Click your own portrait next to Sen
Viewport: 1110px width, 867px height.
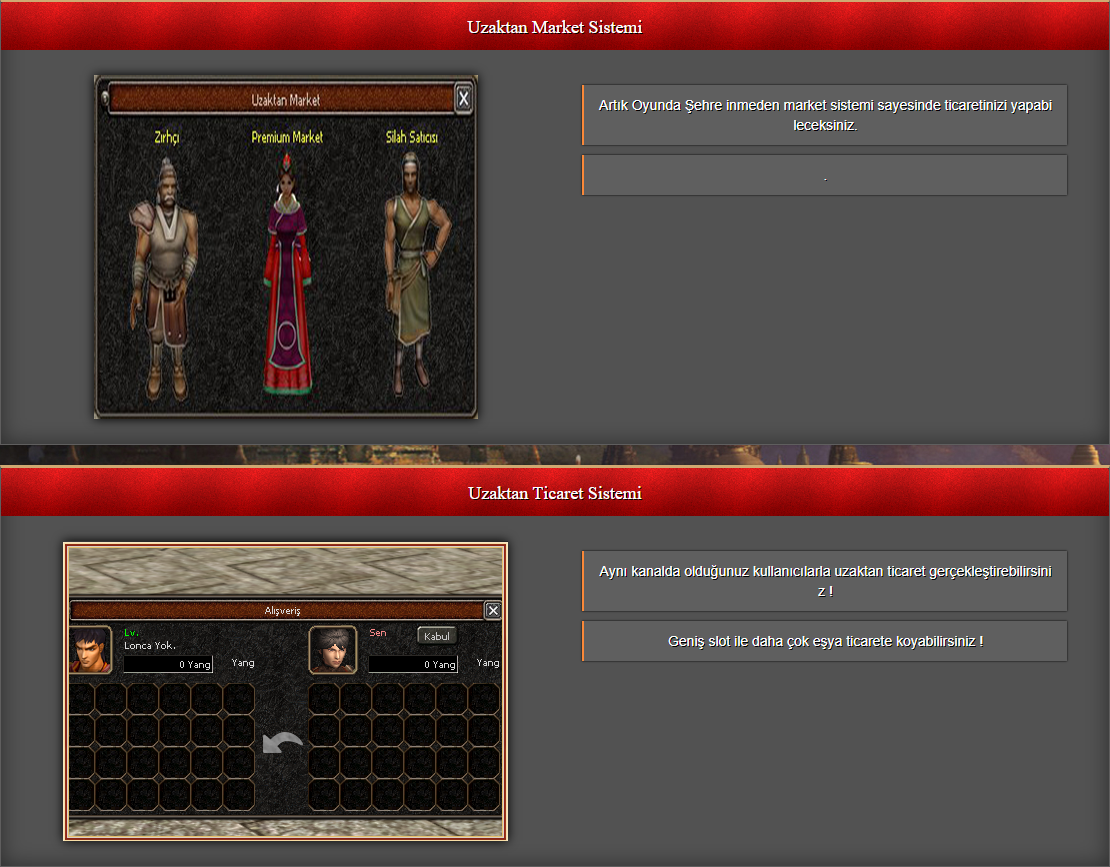tap(333, 650)
